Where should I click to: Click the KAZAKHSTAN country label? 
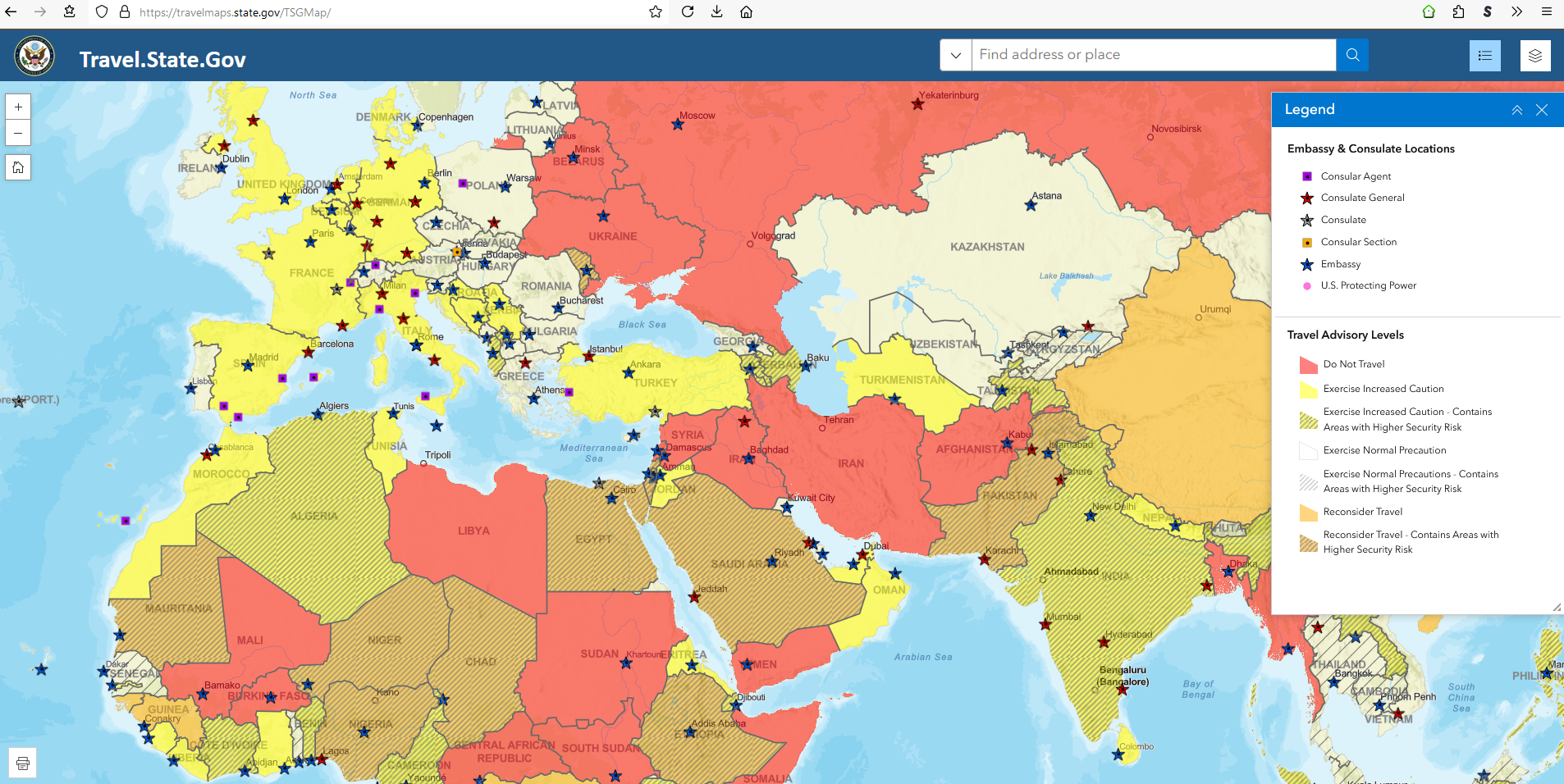[987, 247]
